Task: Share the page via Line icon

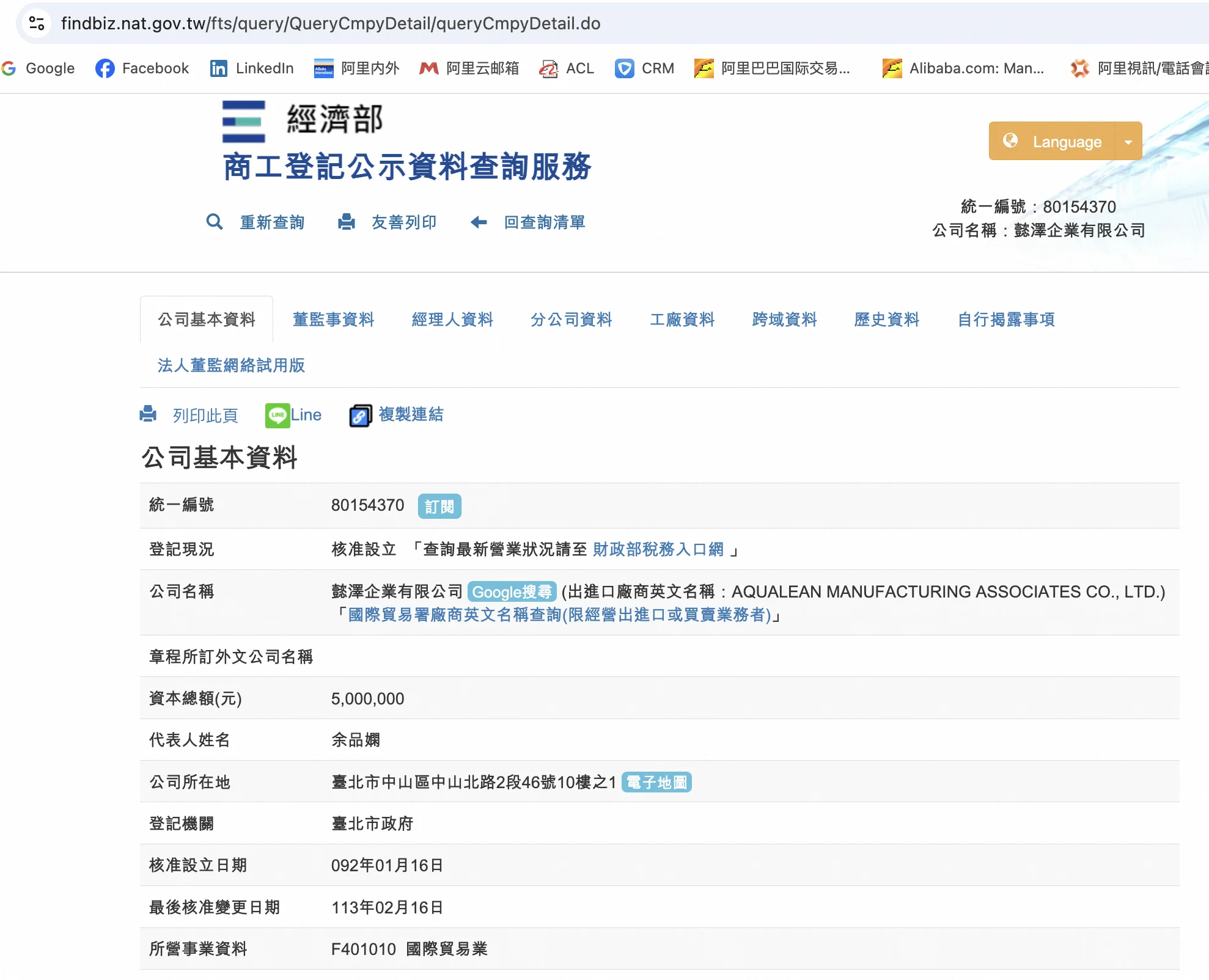Action: click(x=277, y=415)
